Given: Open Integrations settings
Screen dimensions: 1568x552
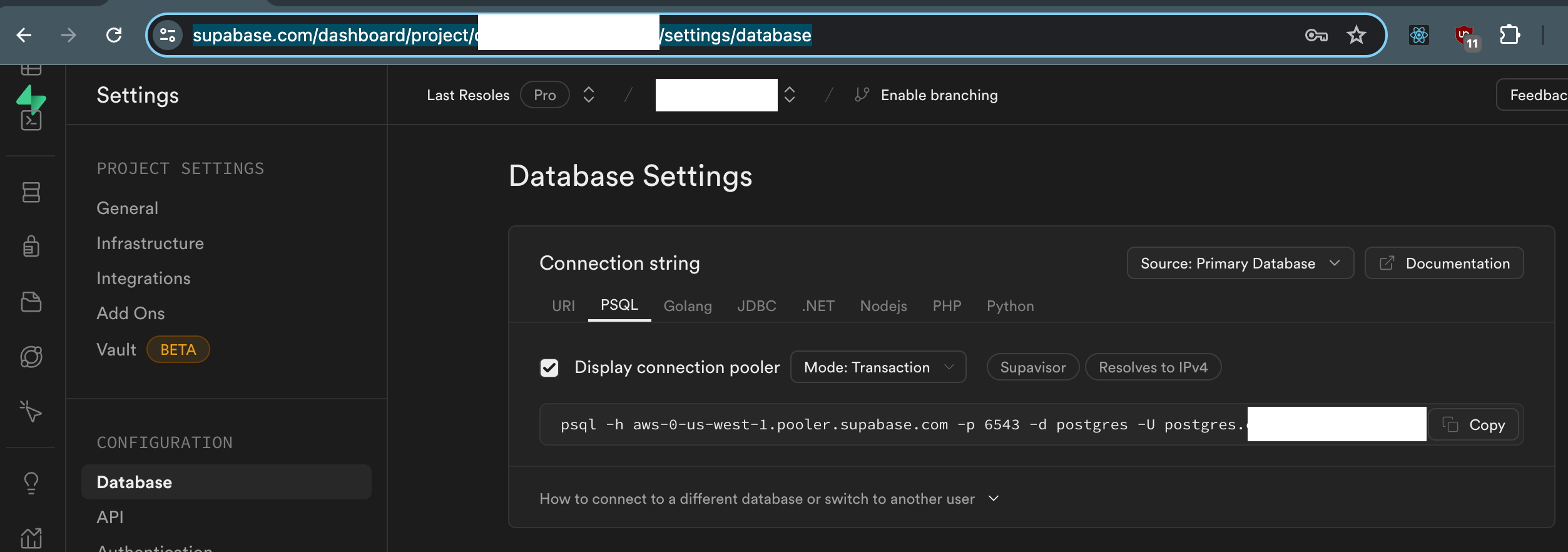Looking at the screenshot, I should point(143,279).
